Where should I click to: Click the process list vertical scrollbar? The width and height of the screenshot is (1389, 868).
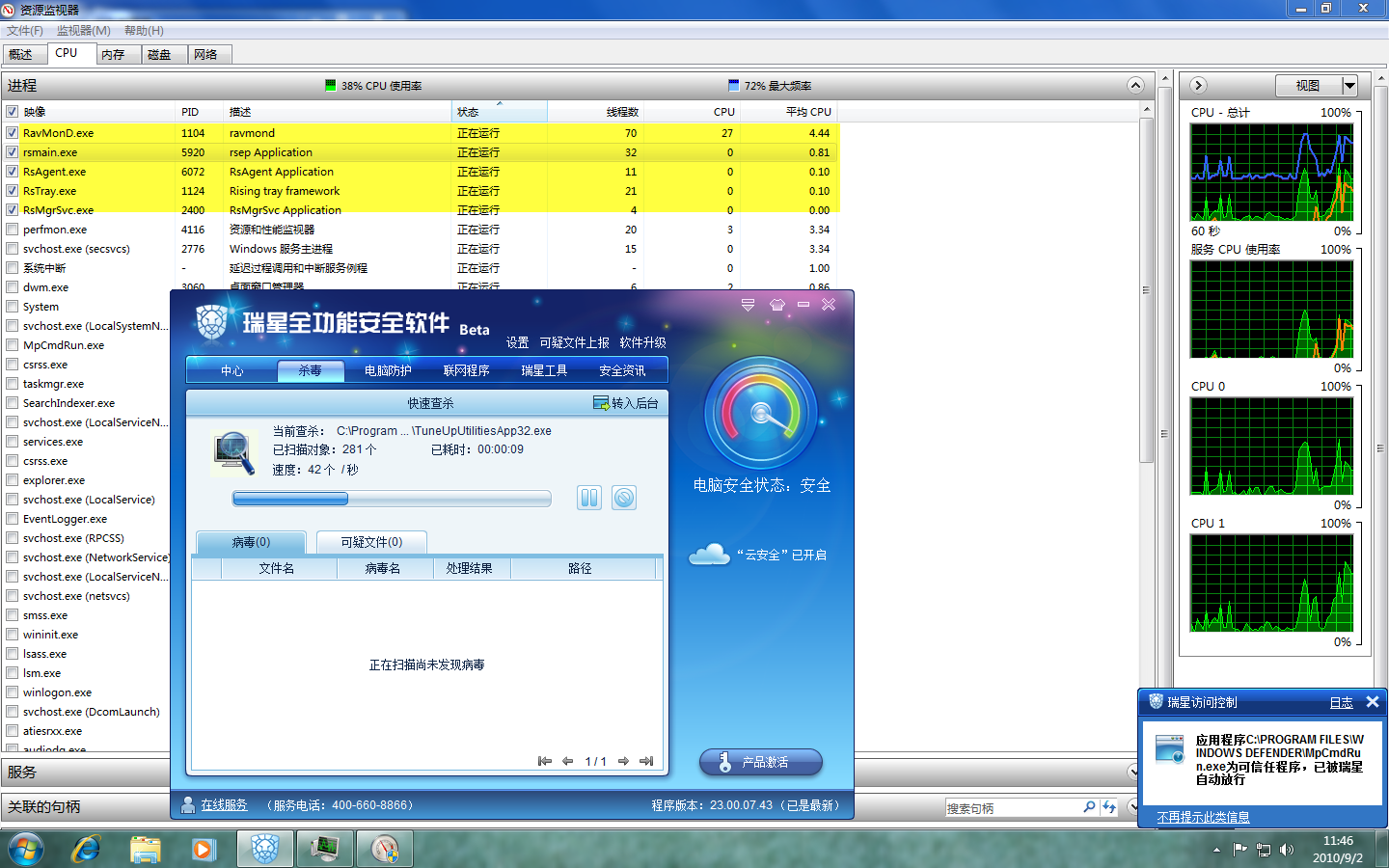1146,289
